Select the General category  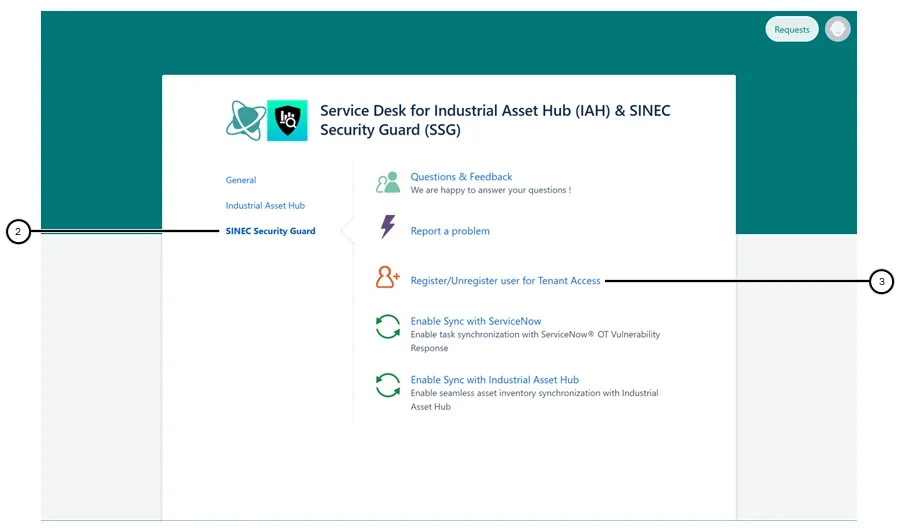click(241, 180)
